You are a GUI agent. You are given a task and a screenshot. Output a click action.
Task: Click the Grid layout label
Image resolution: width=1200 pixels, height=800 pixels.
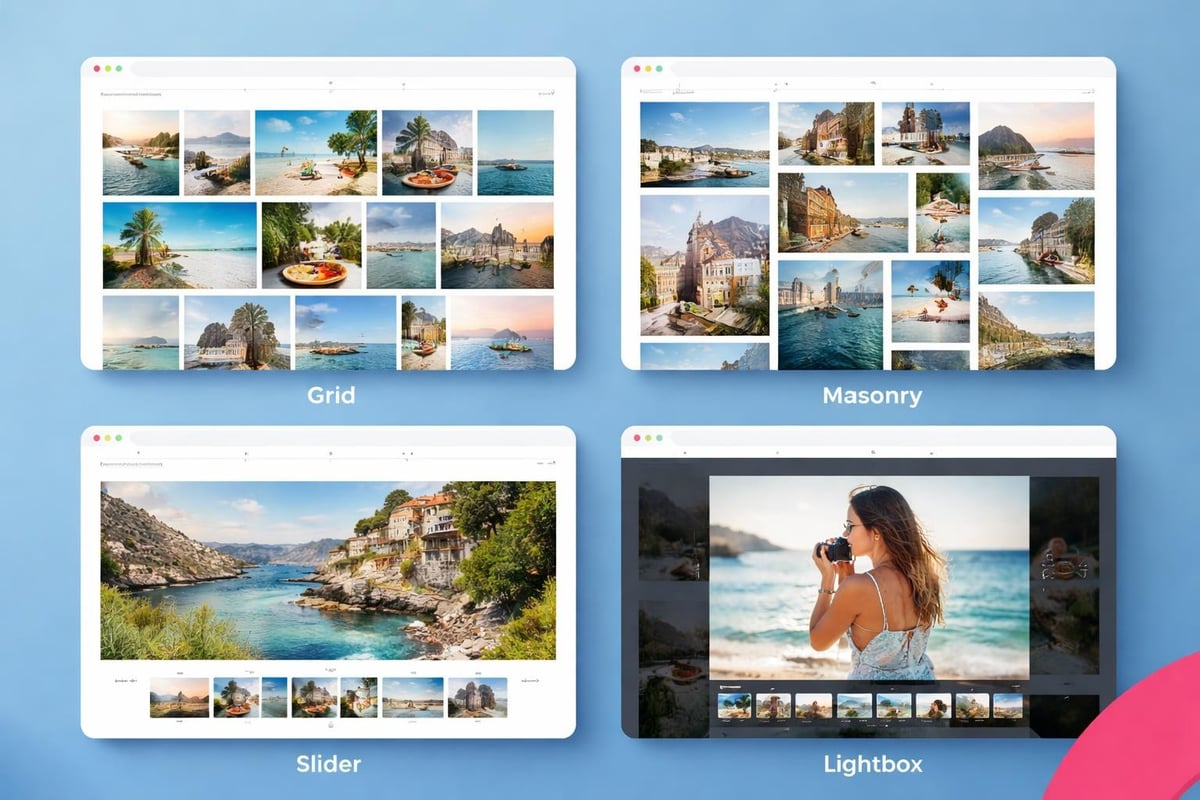click(x=330, y=395)
